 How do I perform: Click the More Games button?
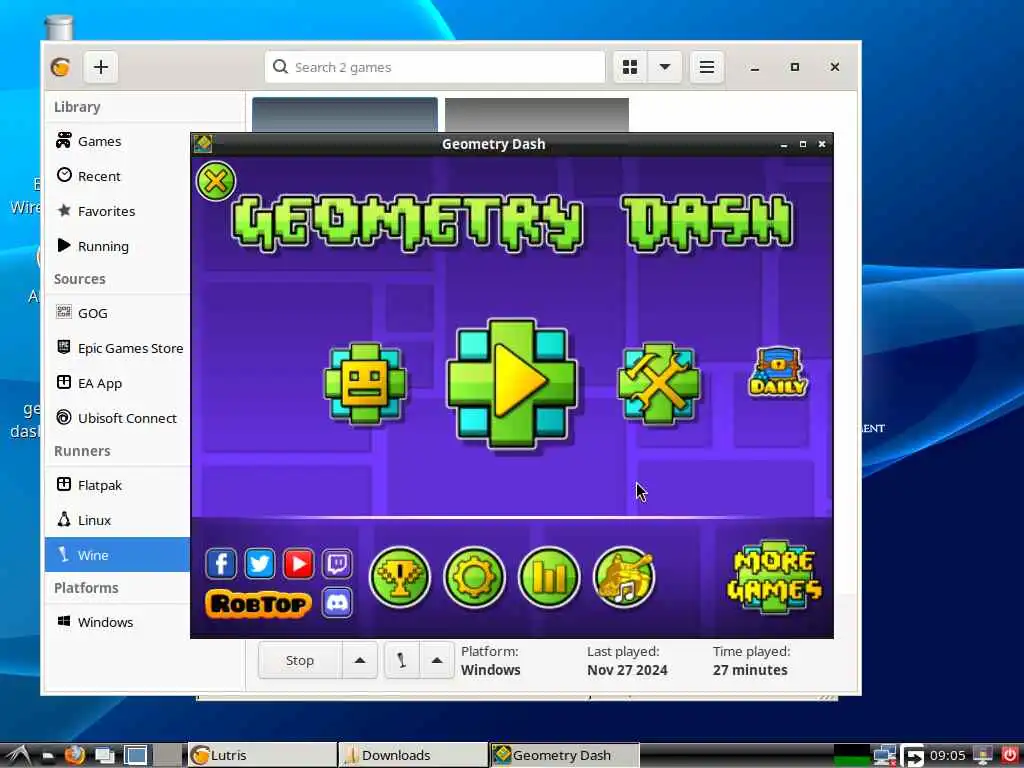click(775, 577)
